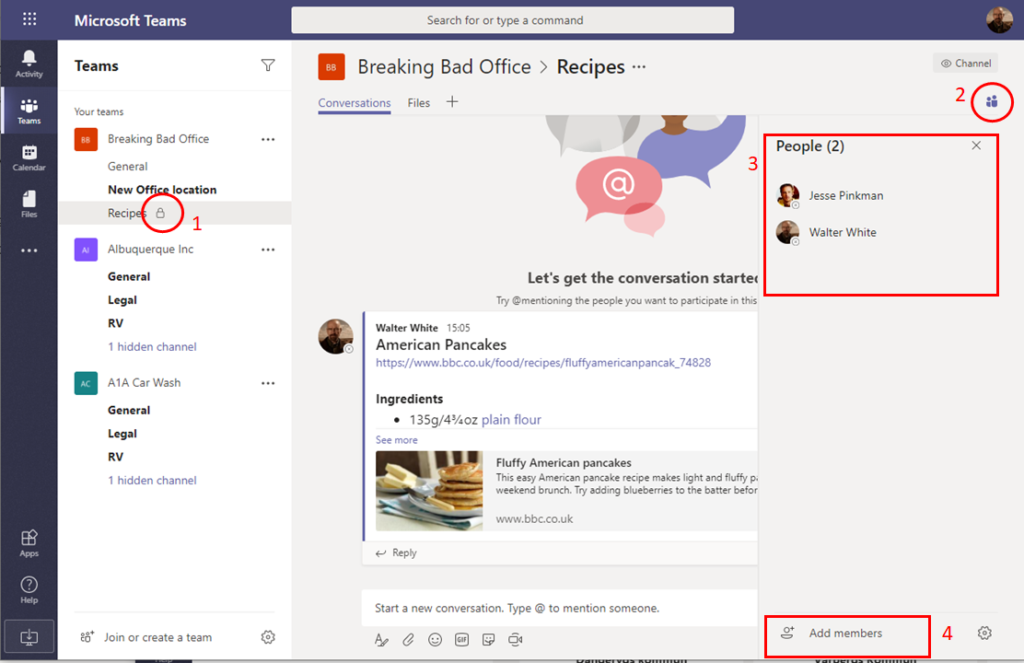Open the channel members people icon
Image resolution: width=1024 pixels, height=663 pixels.
(x=992, y=101)
